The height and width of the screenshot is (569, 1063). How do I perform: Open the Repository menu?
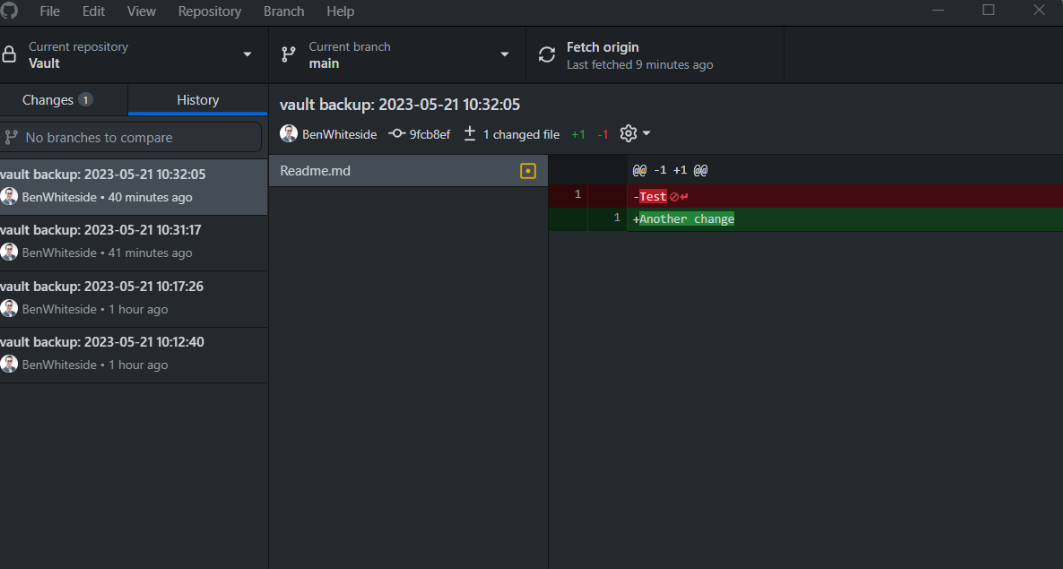coord(209,12)
